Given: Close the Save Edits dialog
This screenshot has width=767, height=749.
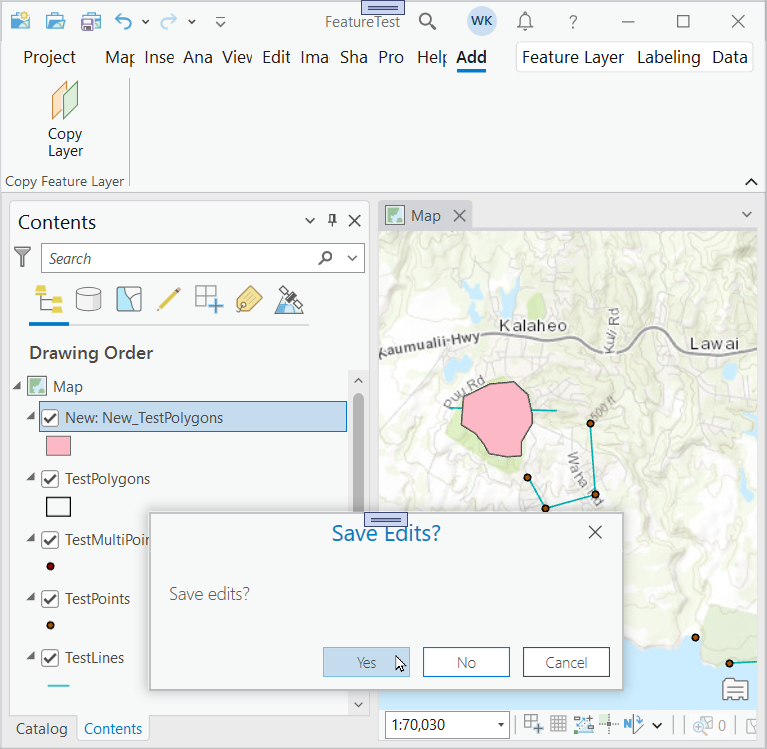Looking at the screenshot, I should [x=595, y=532].
